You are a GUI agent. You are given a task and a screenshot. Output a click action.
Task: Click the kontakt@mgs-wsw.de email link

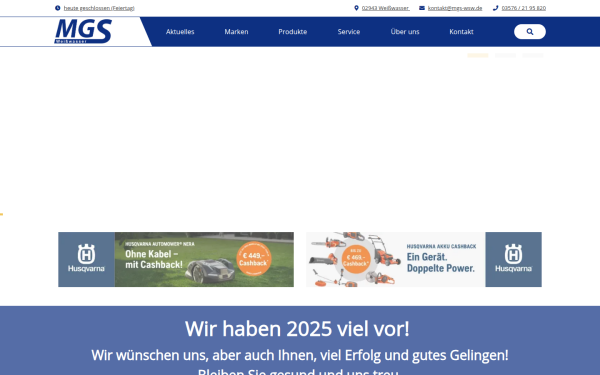click(455, 8)
